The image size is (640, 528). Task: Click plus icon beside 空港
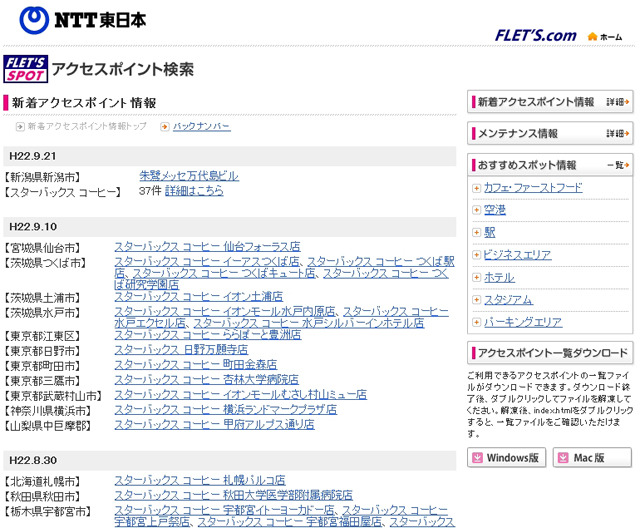(476, 210)
